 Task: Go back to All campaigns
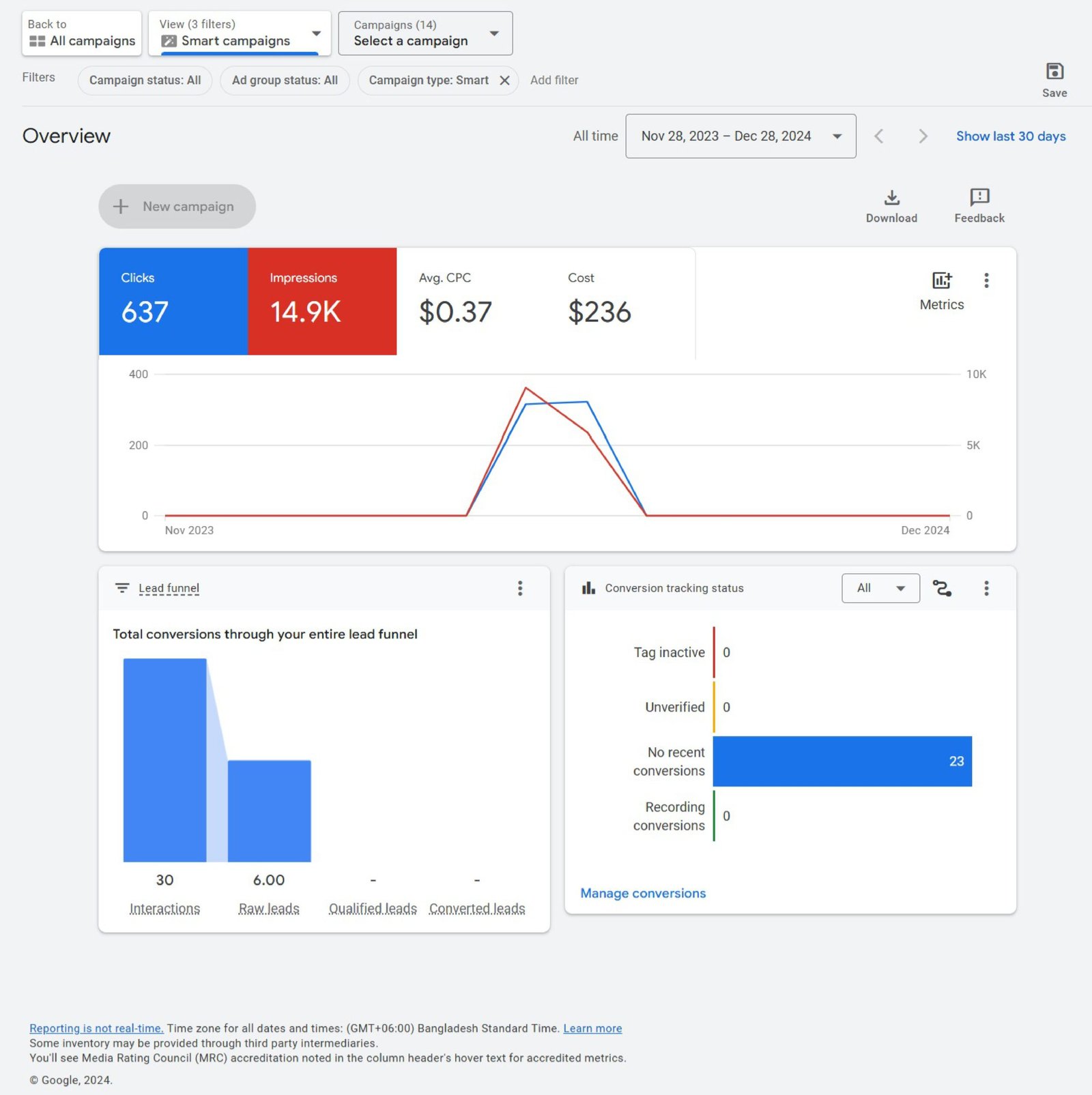[x=82, y=33]
